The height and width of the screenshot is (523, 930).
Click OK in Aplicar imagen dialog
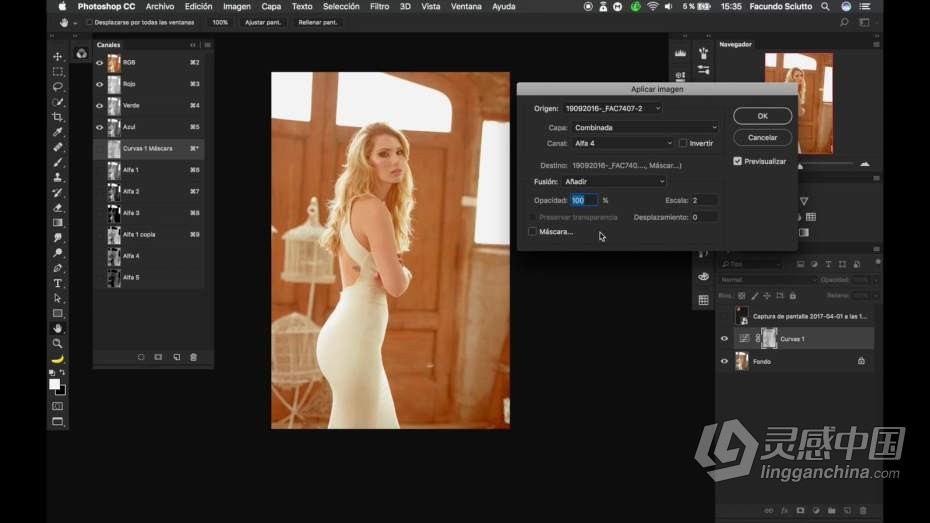point(763,116)
